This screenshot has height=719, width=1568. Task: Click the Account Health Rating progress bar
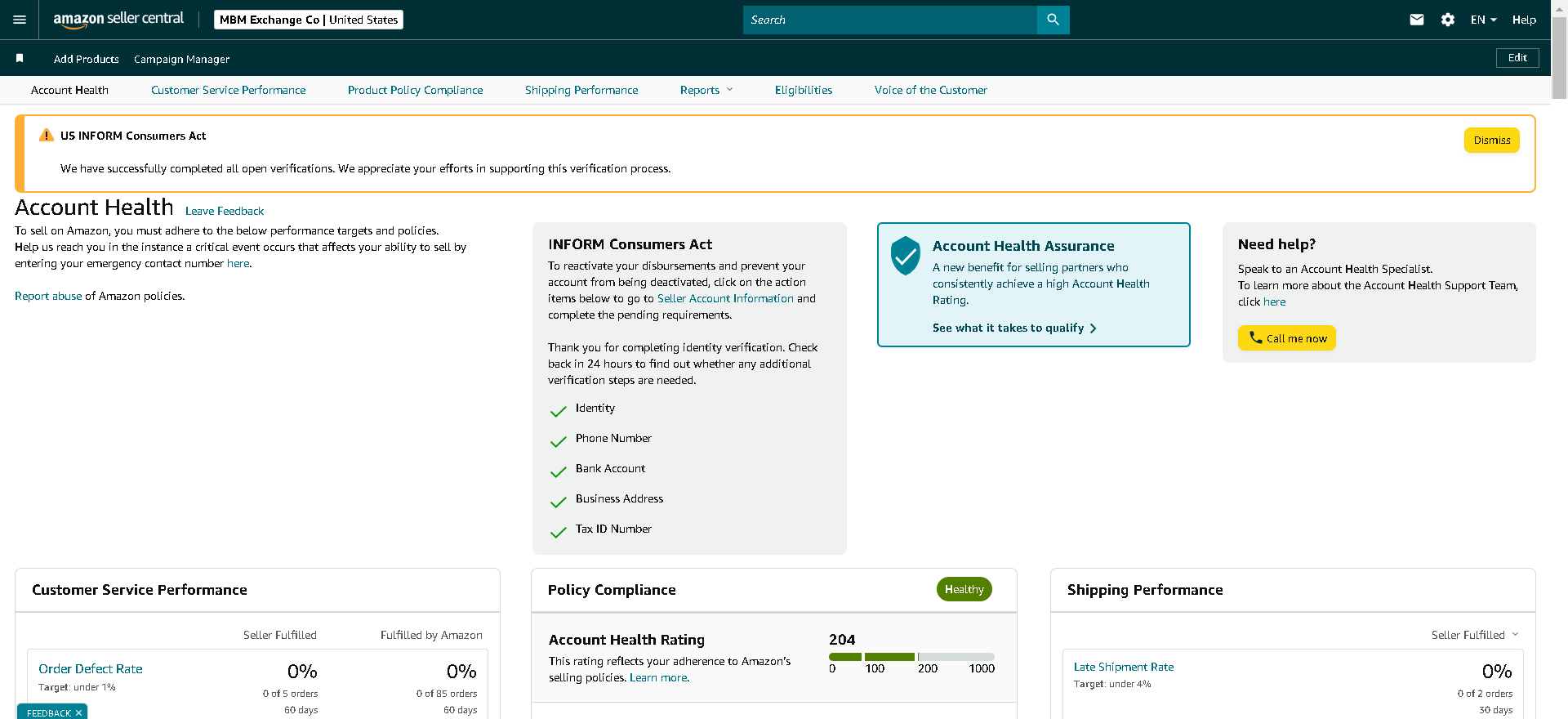click(x=911, y=657)
